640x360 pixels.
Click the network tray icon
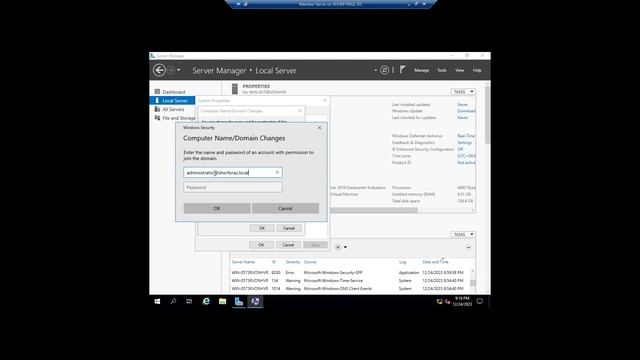440,302
